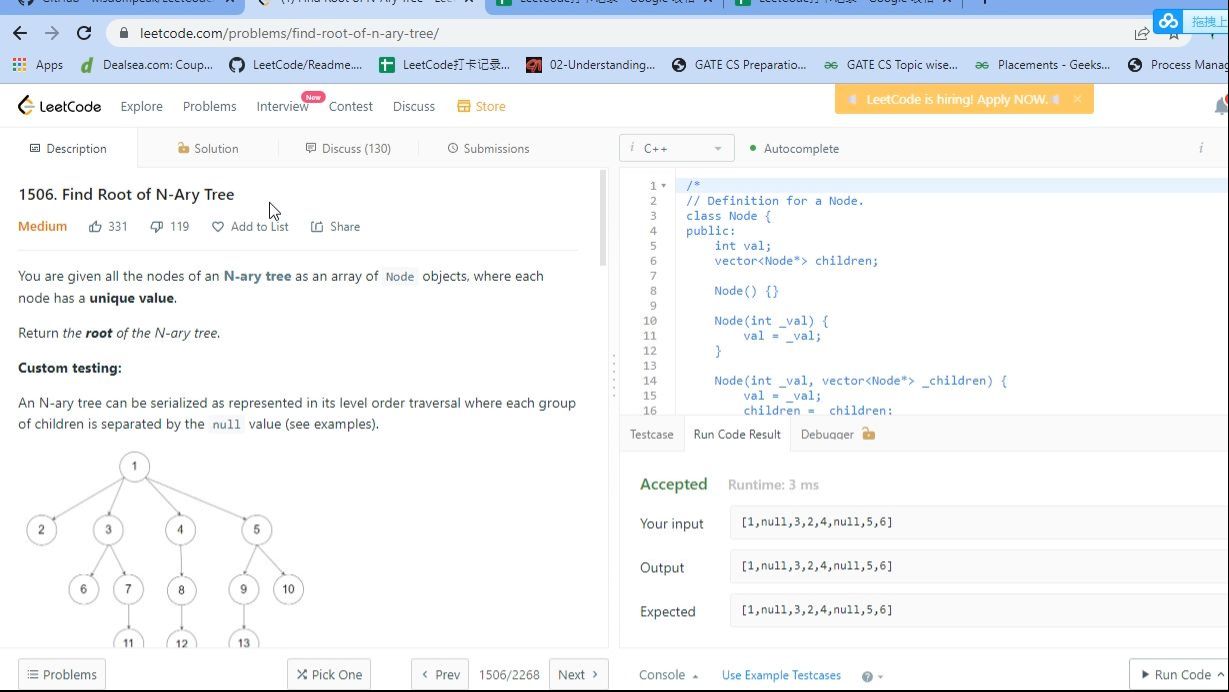The height and width of the screenshot is (692, 1229).
Task: Open the C++ language dropdown
Action: tap(677, 149)
